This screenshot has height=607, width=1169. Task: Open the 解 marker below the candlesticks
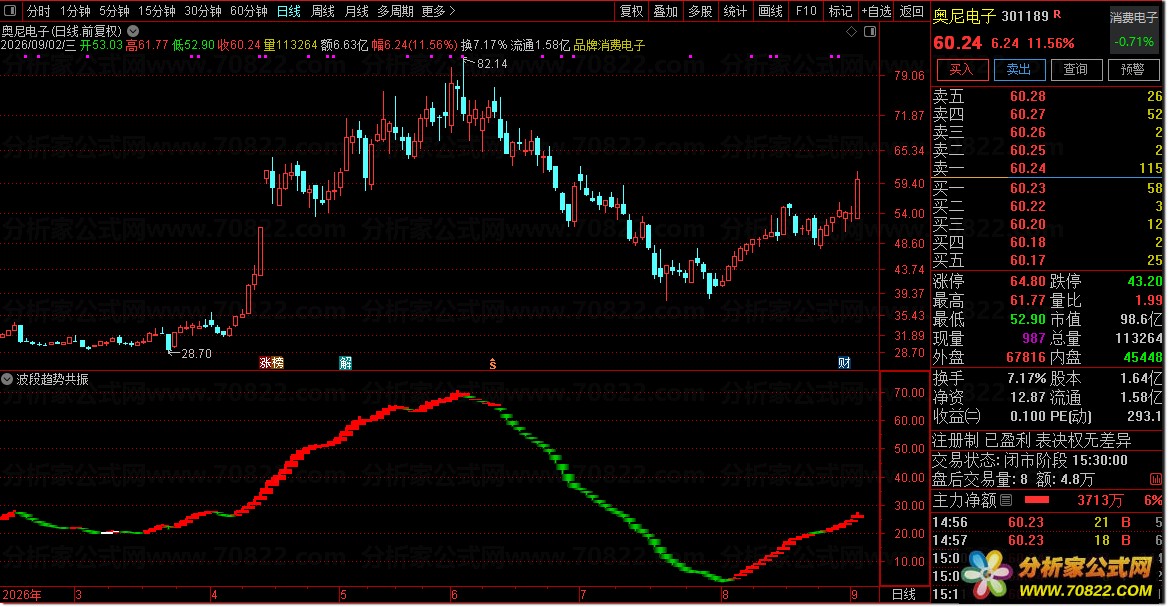pos(345,363)
